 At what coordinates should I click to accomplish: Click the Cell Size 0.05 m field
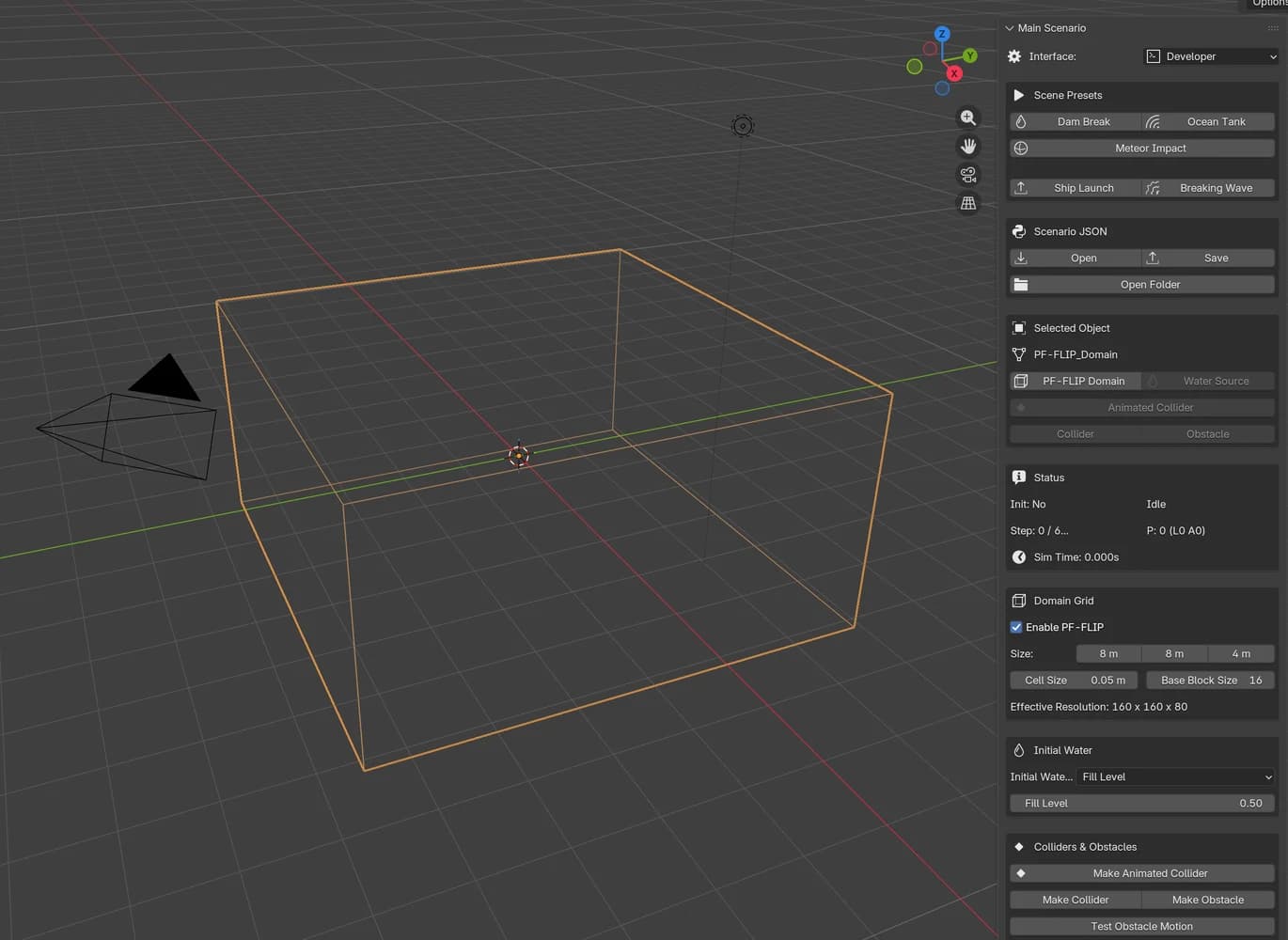[1074, 680]
